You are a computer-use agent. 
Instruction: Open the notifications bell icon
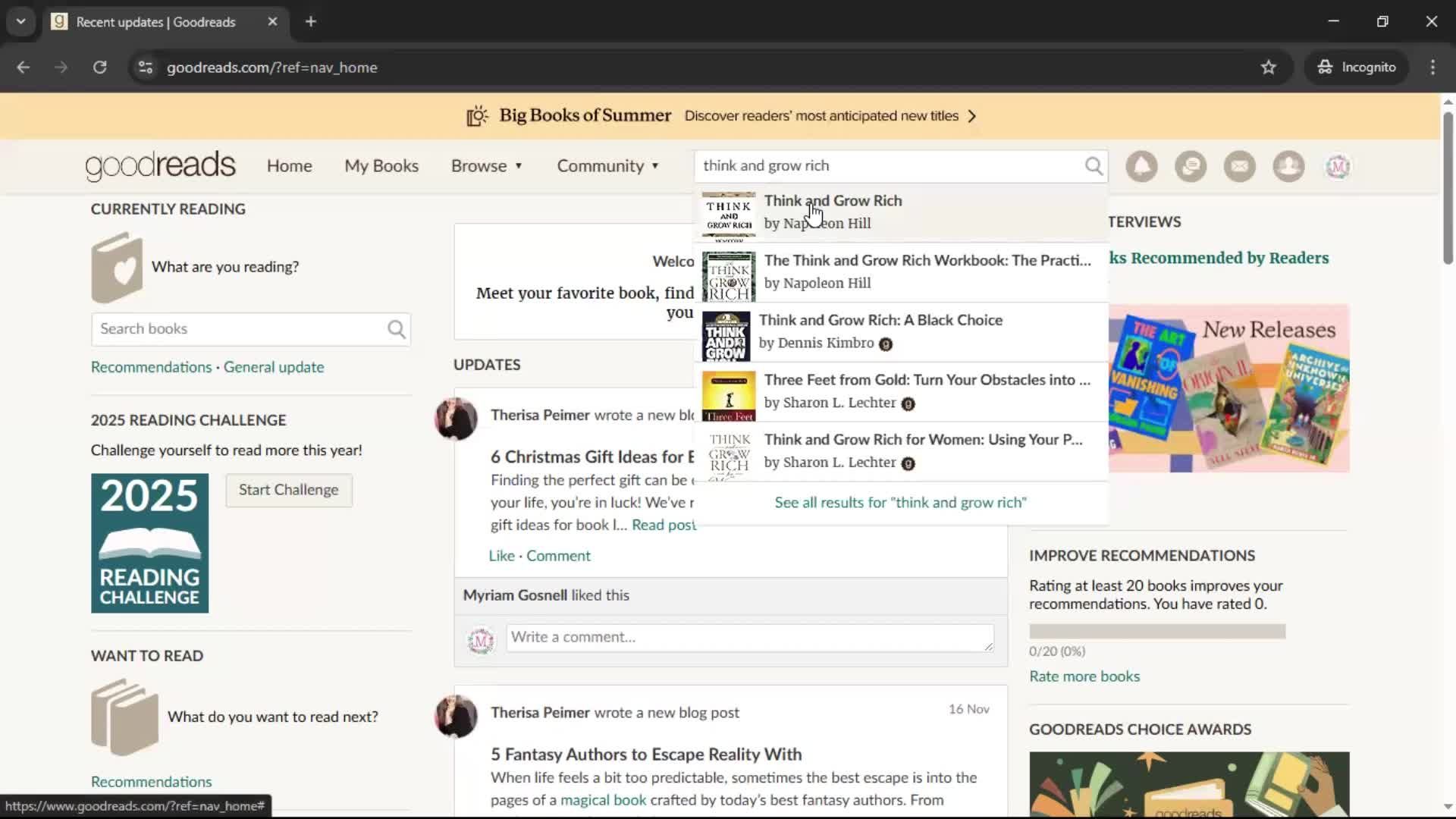pos(1141,166)
